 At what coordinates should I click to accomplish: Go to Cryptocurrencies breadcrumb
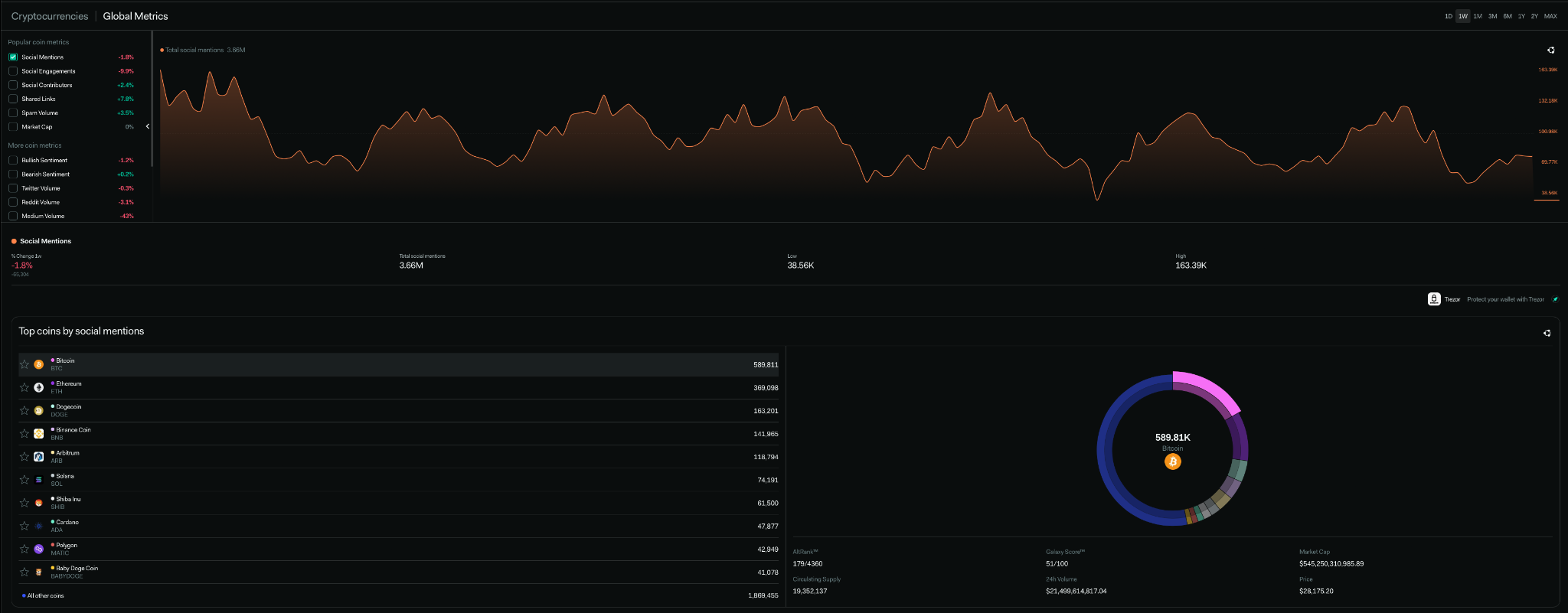point(50,16)
